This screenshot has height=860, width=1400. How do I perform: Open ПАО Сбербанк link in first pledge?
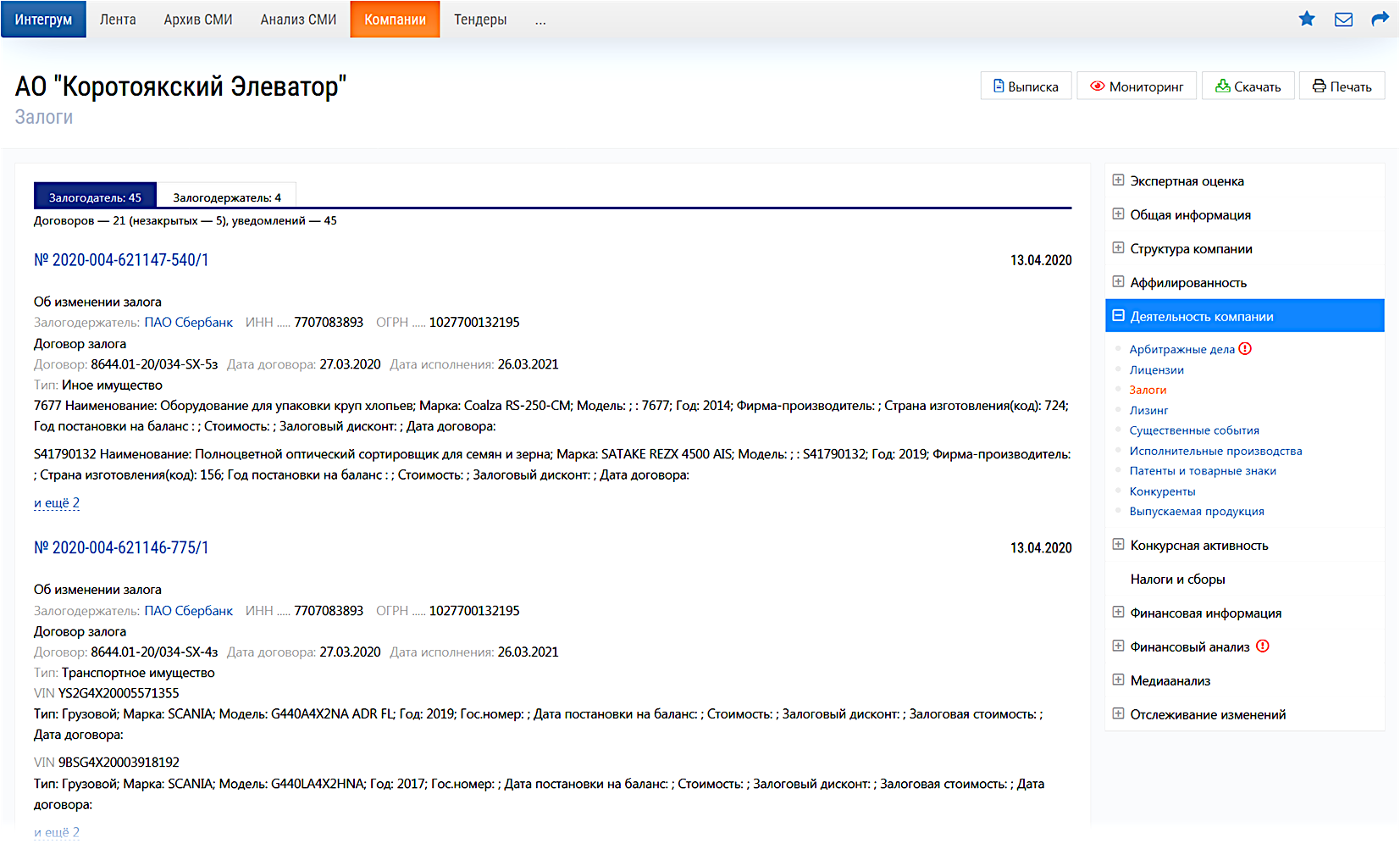188,322
